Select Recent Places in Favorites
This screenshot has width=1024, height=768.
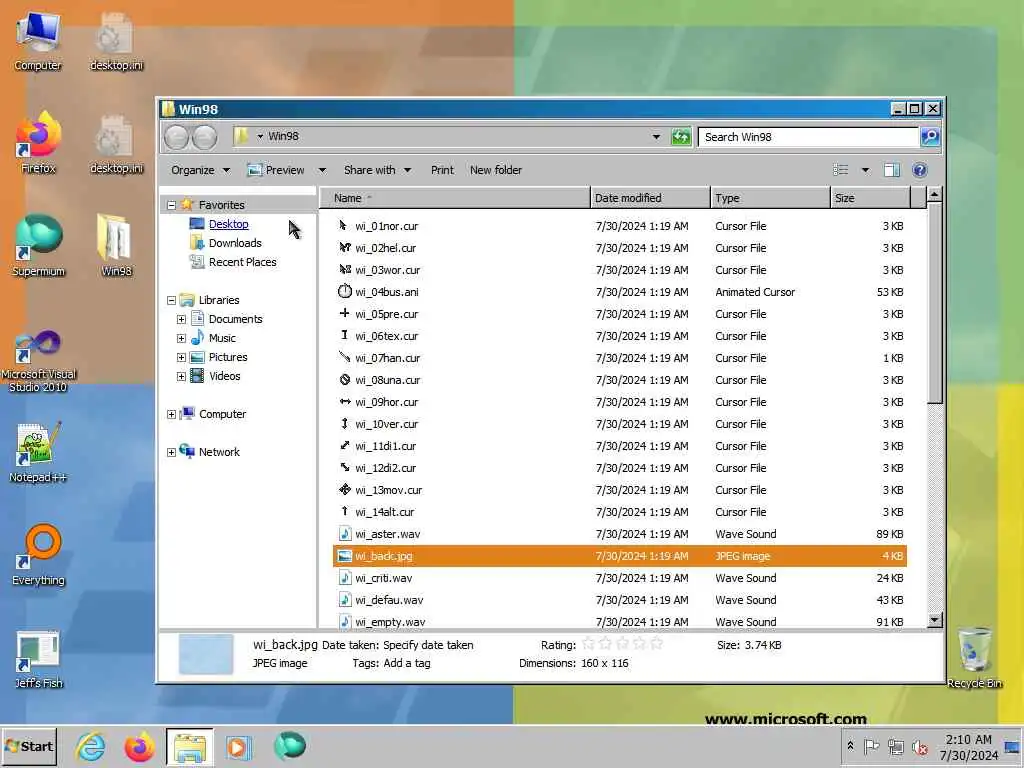tap(242, 262)
